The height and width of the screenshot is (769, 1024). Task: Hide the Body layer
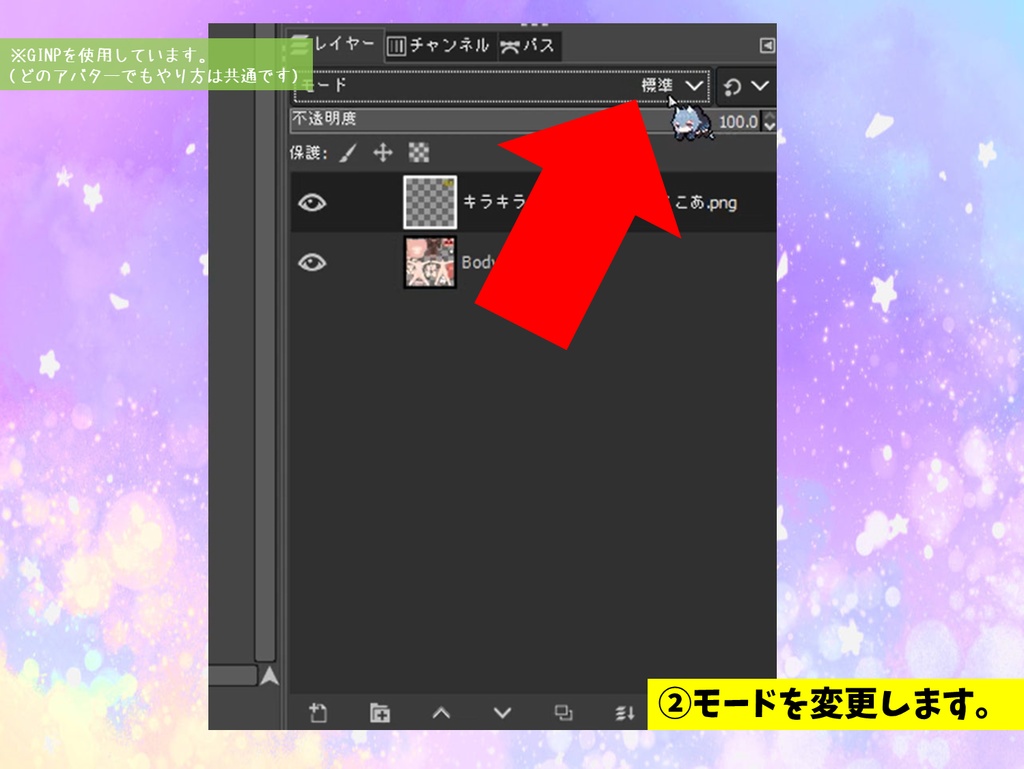tap(313, 263)
